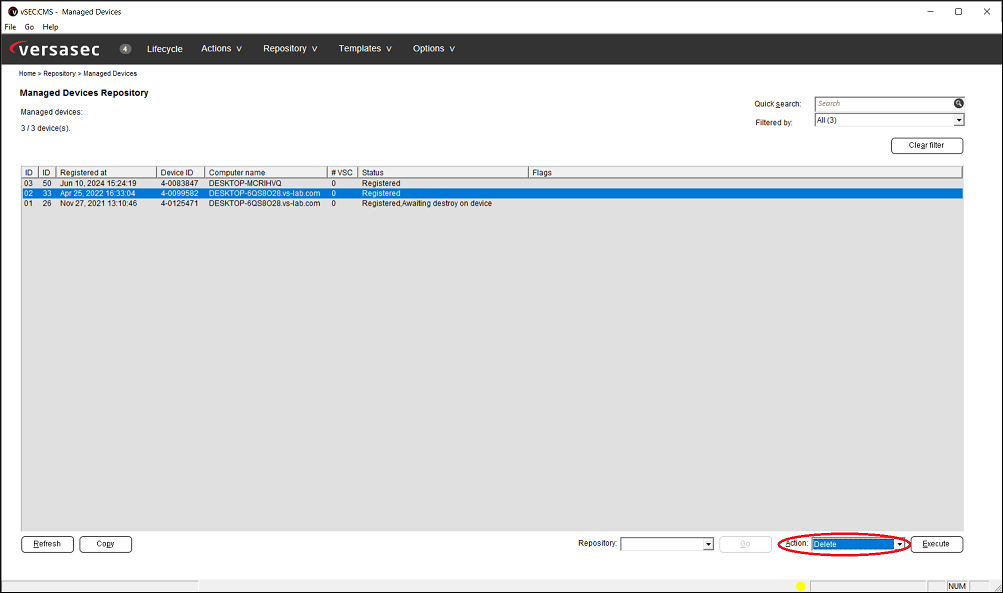
Task: Focus the Quick search input field
Action: click(x=883, y=104)
